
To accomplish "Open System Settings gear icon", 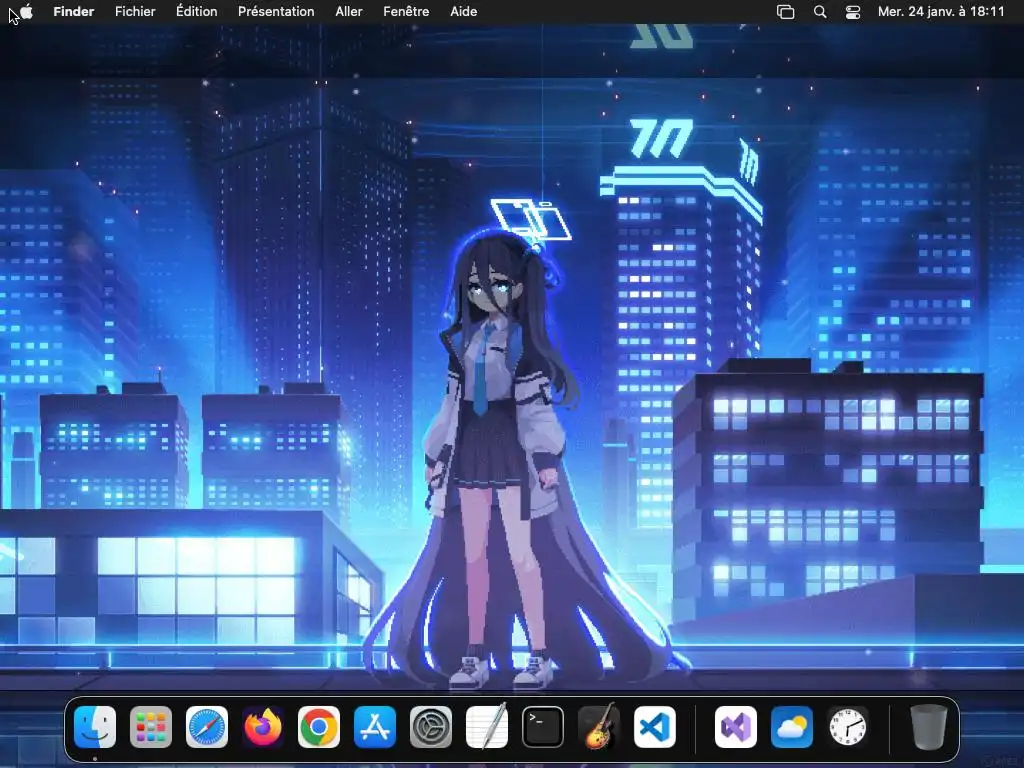I will [x=431, y=727].
